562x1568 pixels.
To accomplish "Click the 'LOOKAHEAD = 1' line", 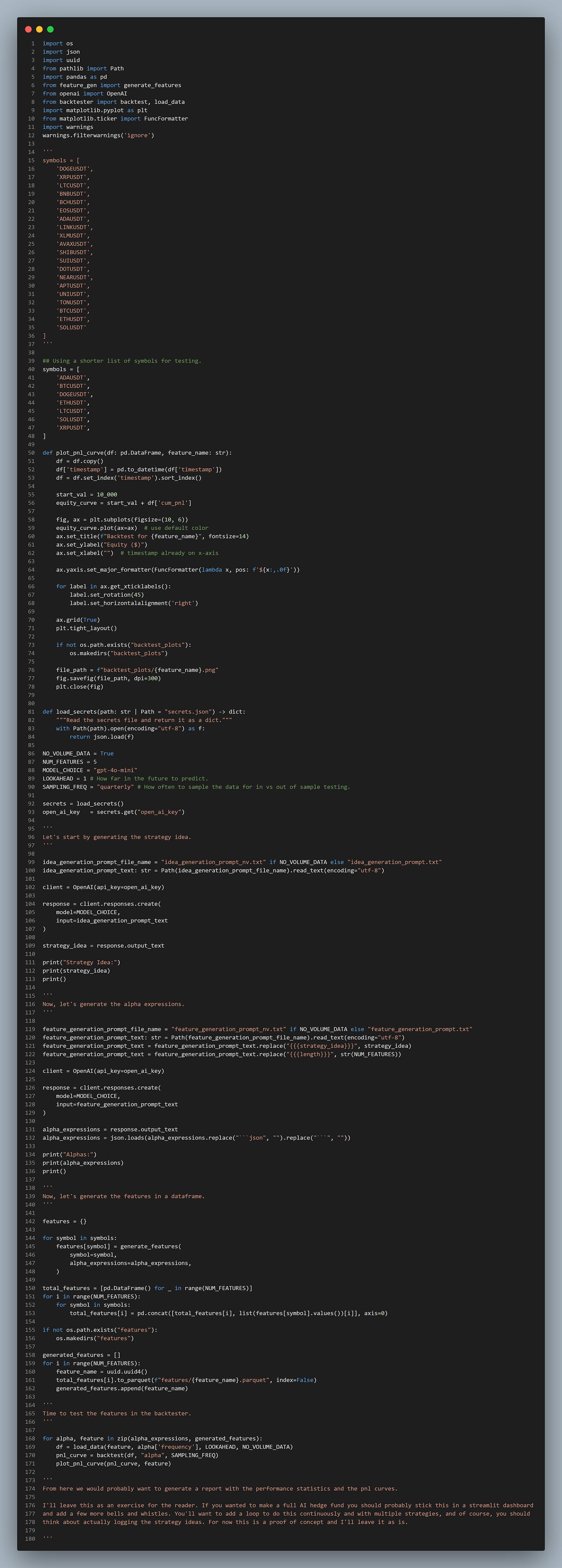I will [x=125, y=778].
